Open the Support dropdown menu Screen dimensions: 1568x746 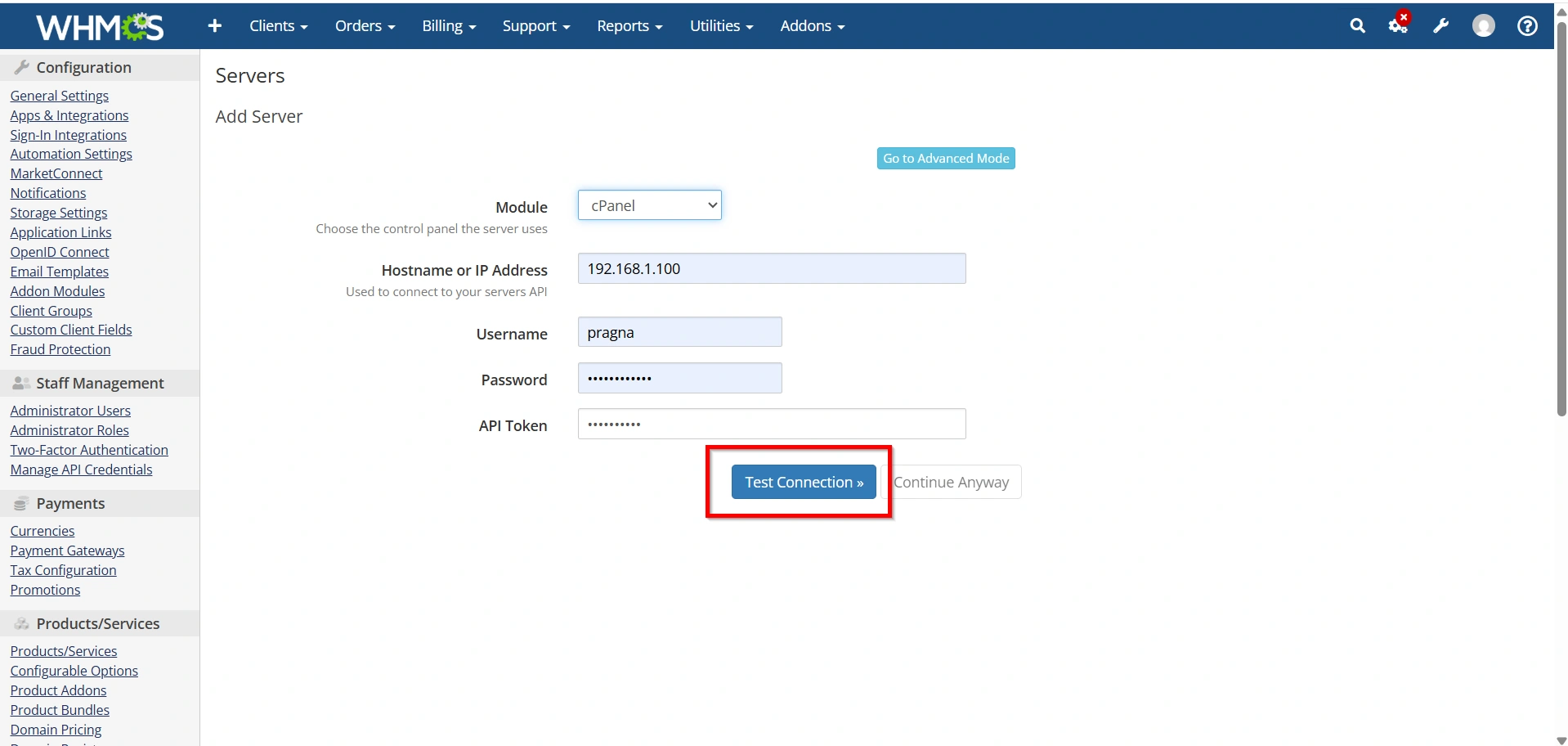(536, 26)
